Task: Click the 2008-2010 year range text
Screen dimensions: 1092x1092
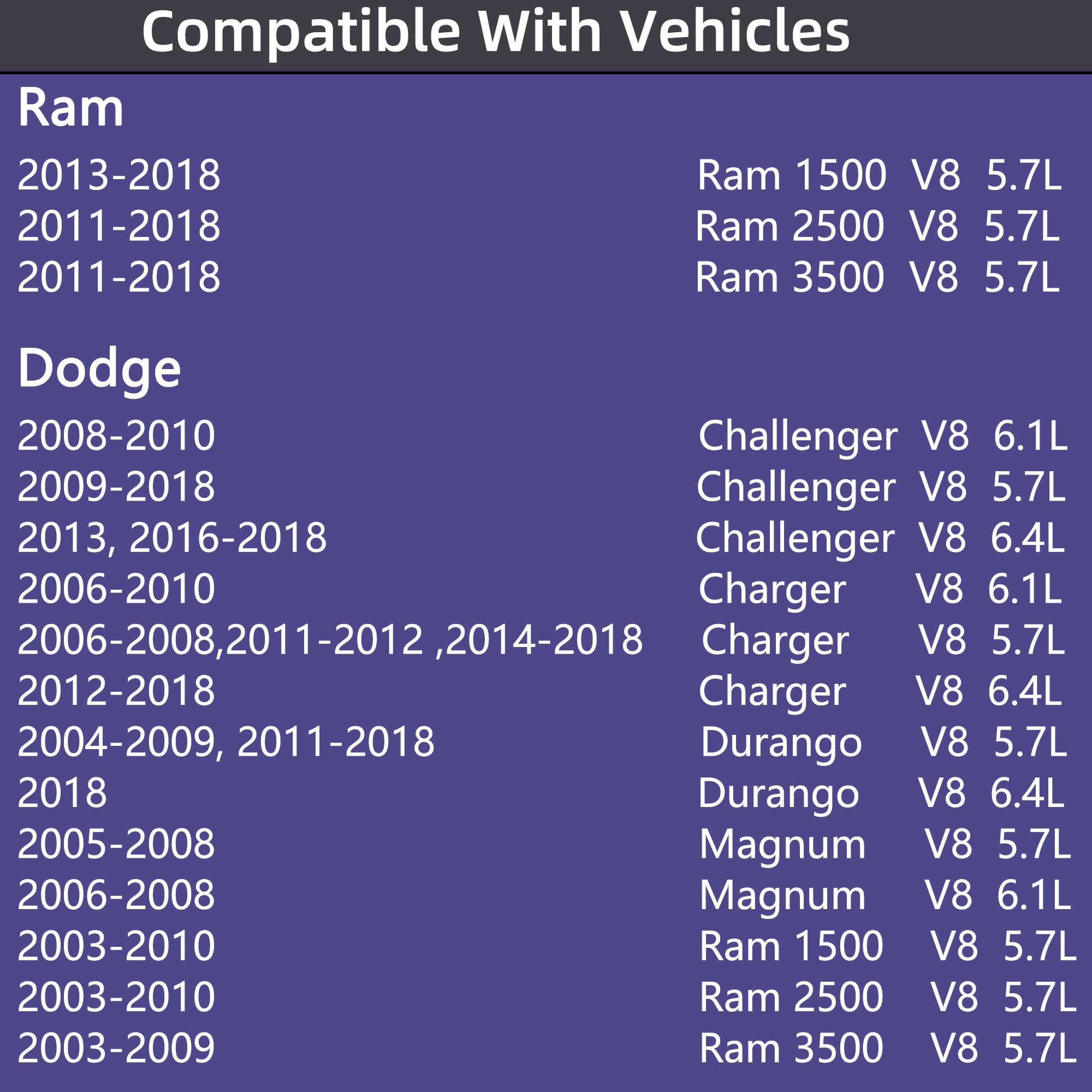Action: pyautogui.click(x=116, y=436)
